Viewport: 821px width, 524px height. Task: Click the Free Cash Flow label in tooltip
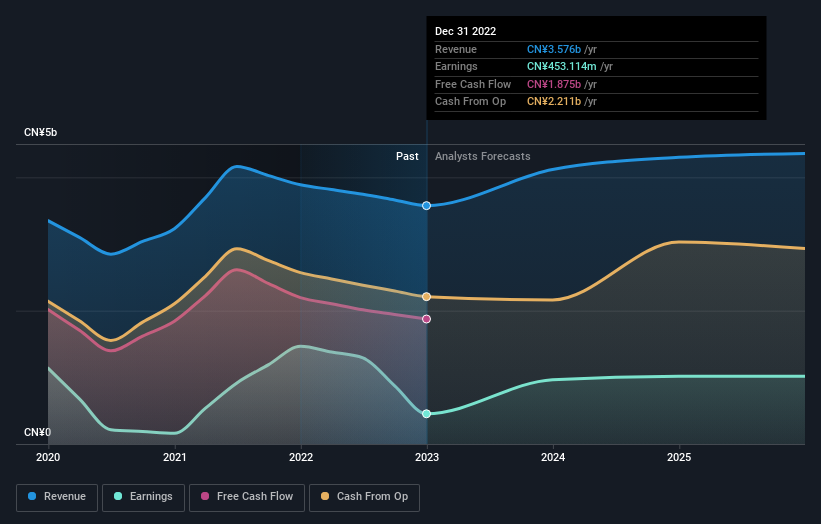[x=473, y=84]
